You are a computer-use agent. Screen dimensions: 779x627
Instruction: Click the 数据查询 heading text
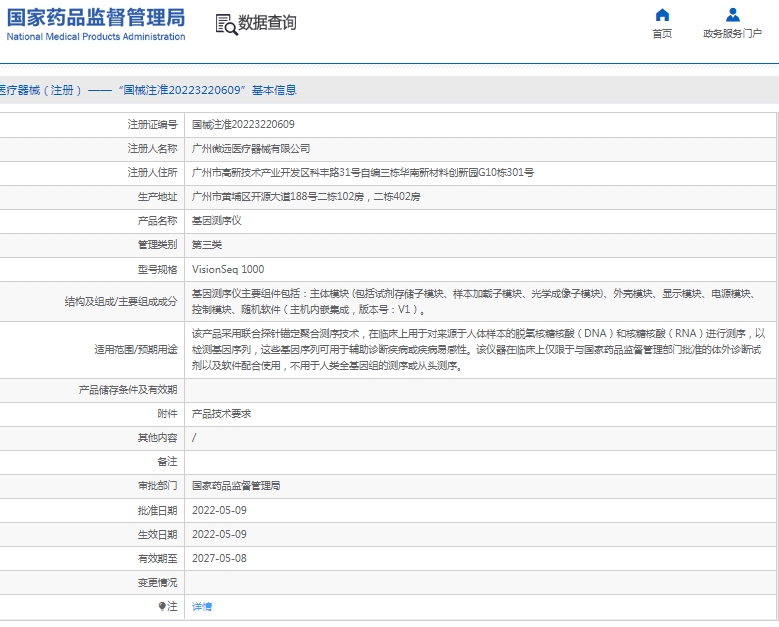pos(267,23)
